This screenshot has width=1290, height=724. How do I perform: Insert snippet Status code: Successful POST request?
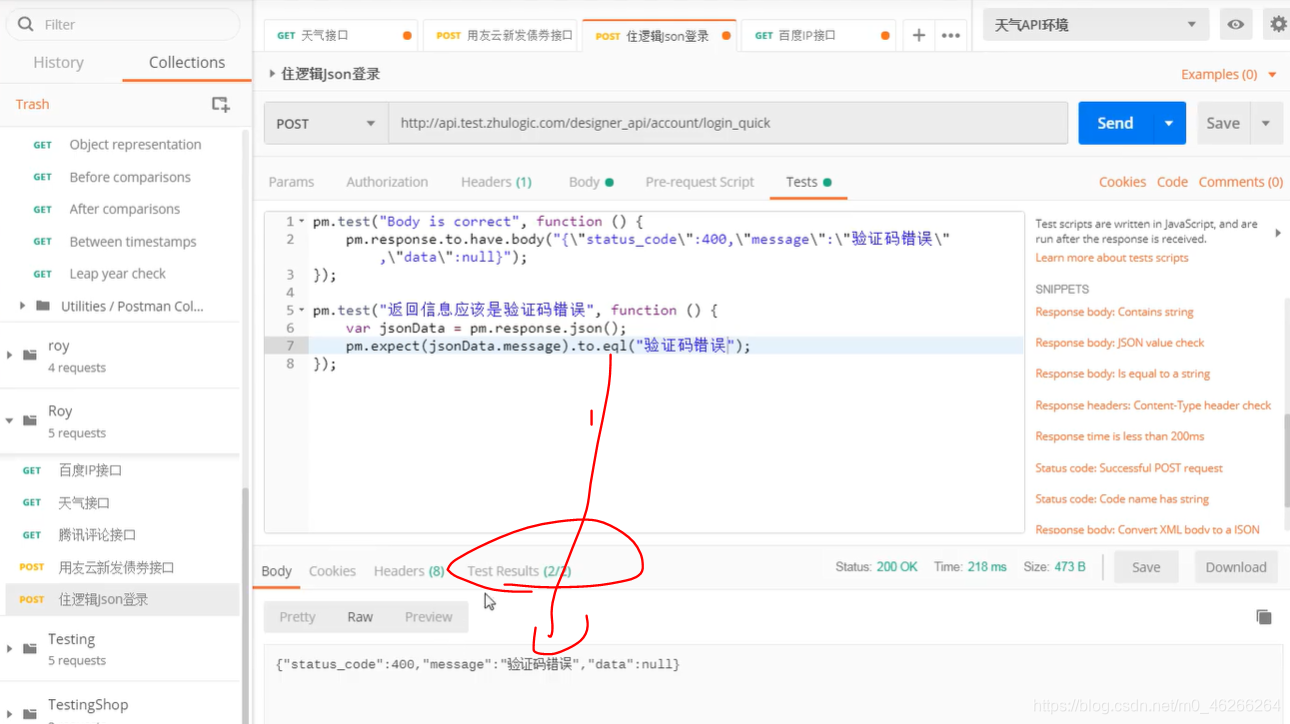(1129, 468)
